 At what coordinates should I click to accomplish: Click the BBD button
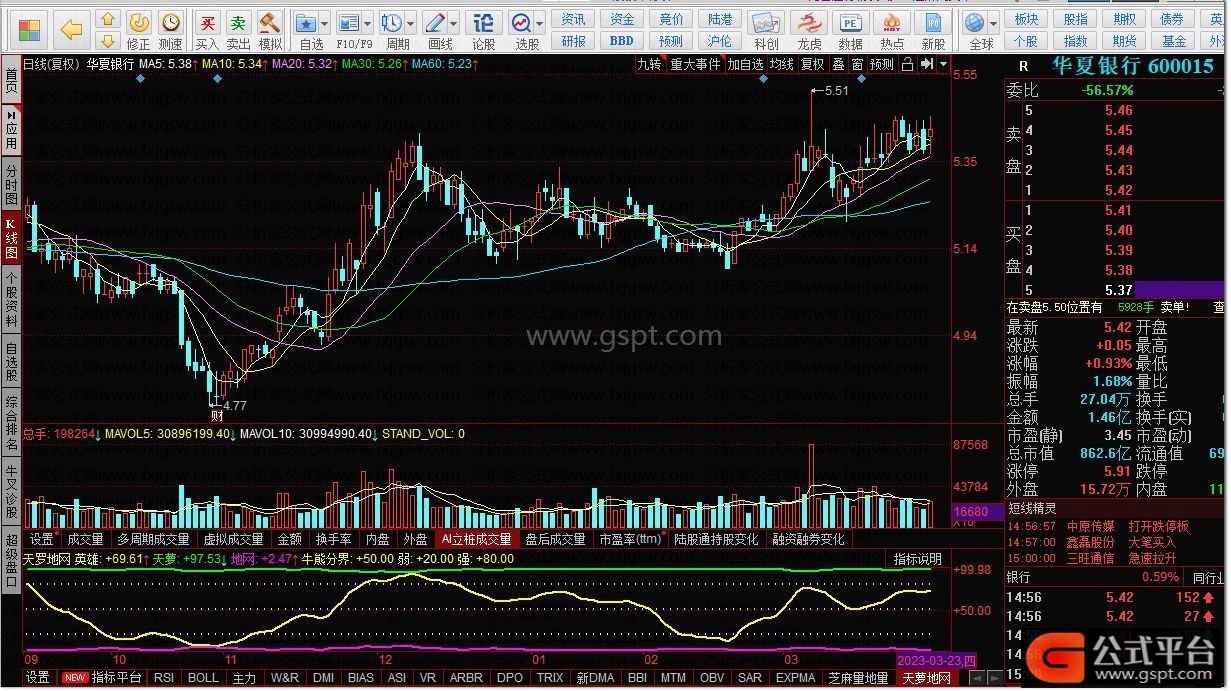pyautogui.click(x=622, y=41)
